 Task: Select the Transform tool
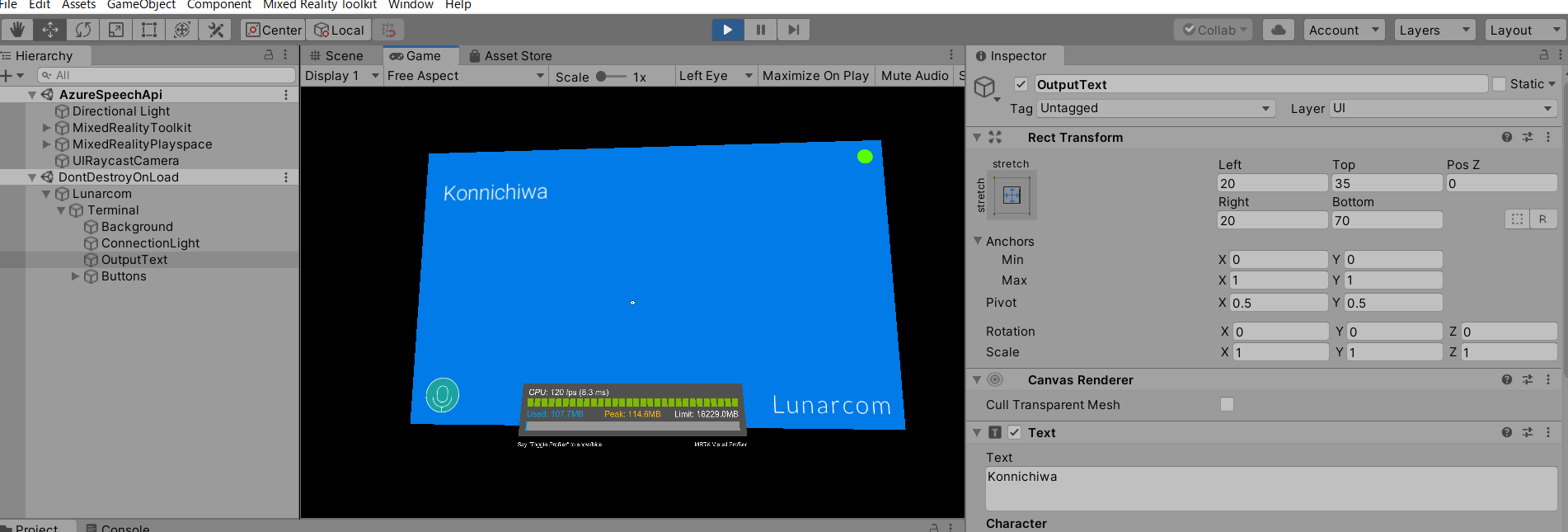(182, 30)
